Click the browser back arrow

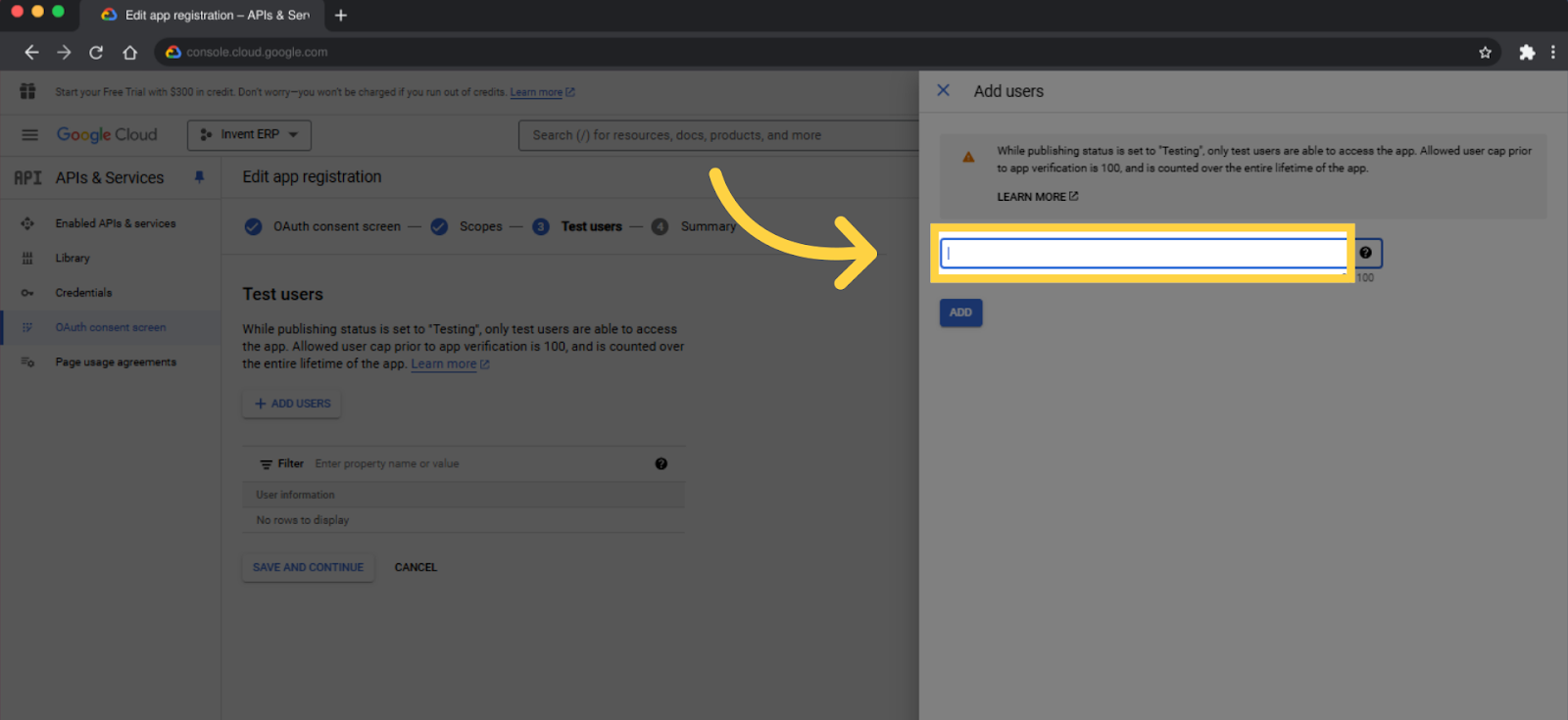(x=31, y=52)
